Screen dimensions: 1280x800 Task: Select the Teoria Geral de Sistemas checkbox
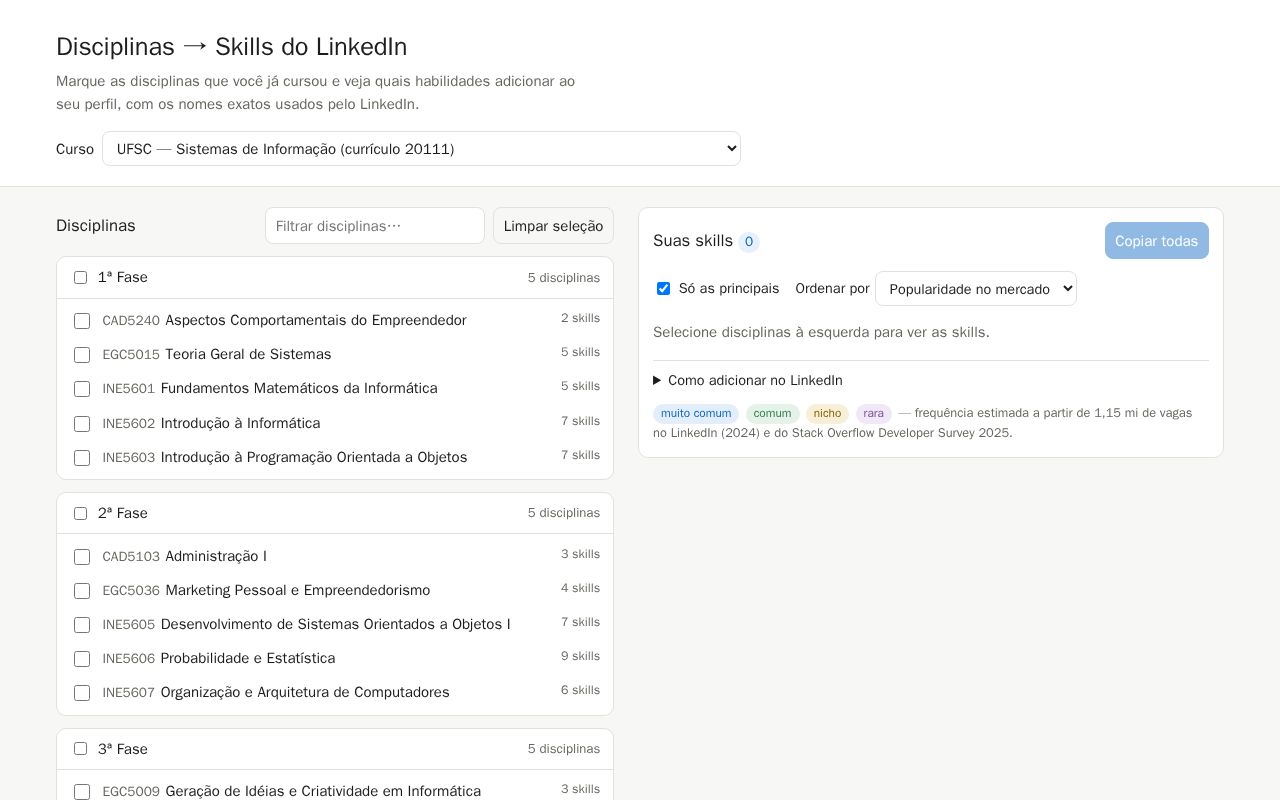click(82, 355)
